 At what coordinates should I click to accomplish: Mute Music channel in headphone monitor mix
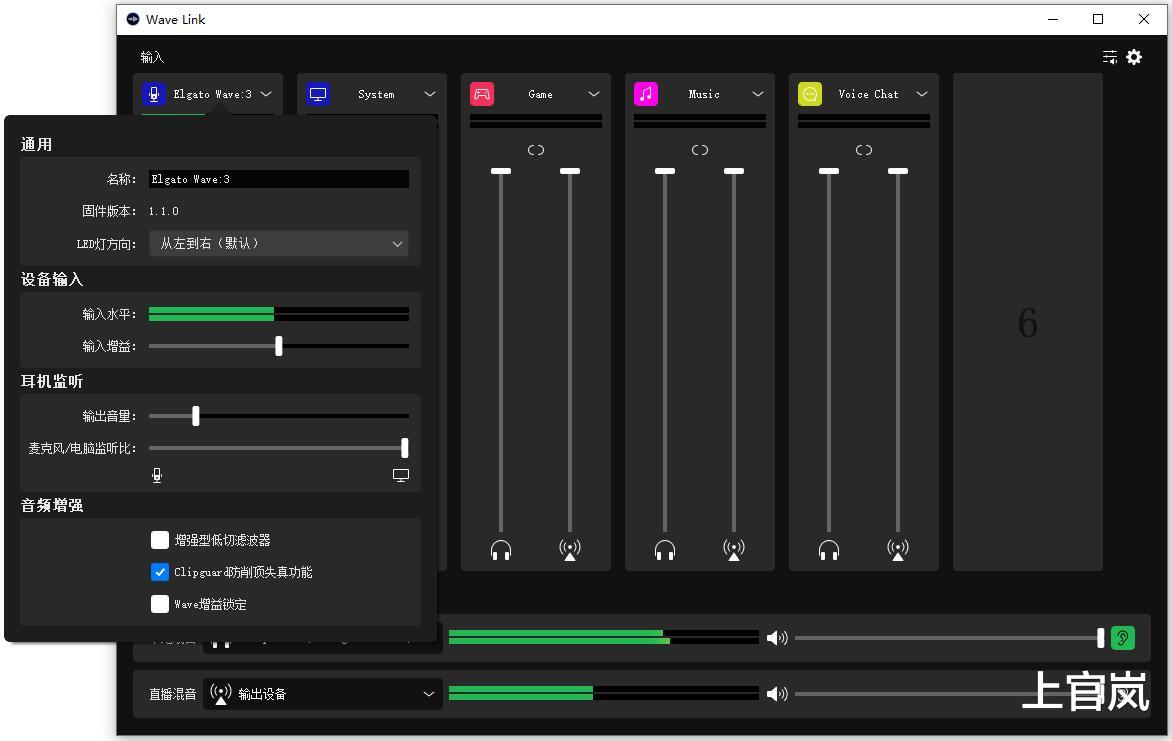[x=664, y=550]
